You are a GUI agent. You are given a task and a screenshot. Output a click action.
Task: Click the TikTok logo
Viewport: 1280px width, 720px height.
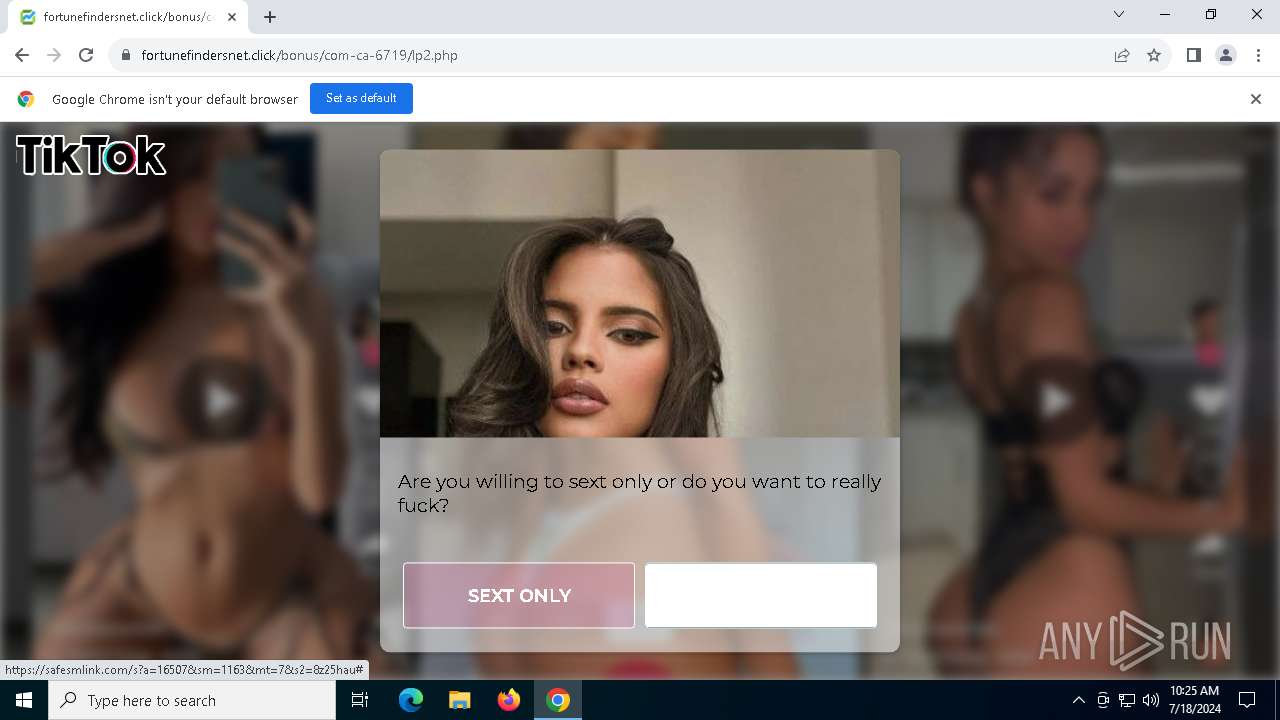coord(90,155)
